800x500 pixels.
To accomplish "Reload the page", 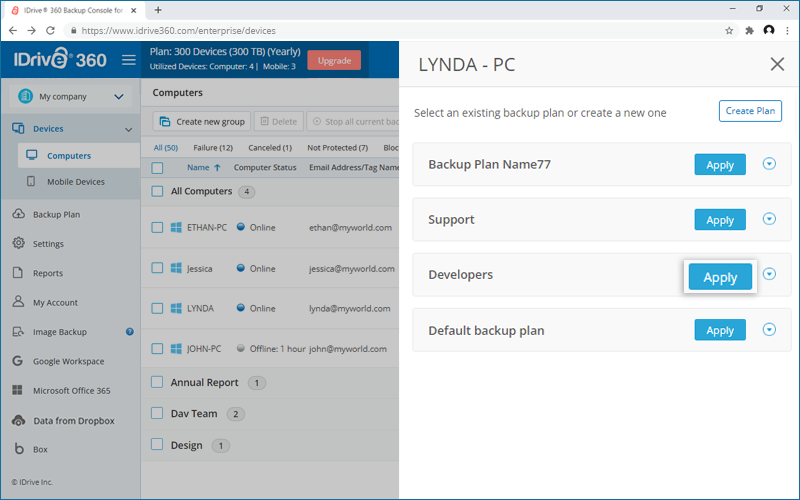I will click(x=50, y=31).
